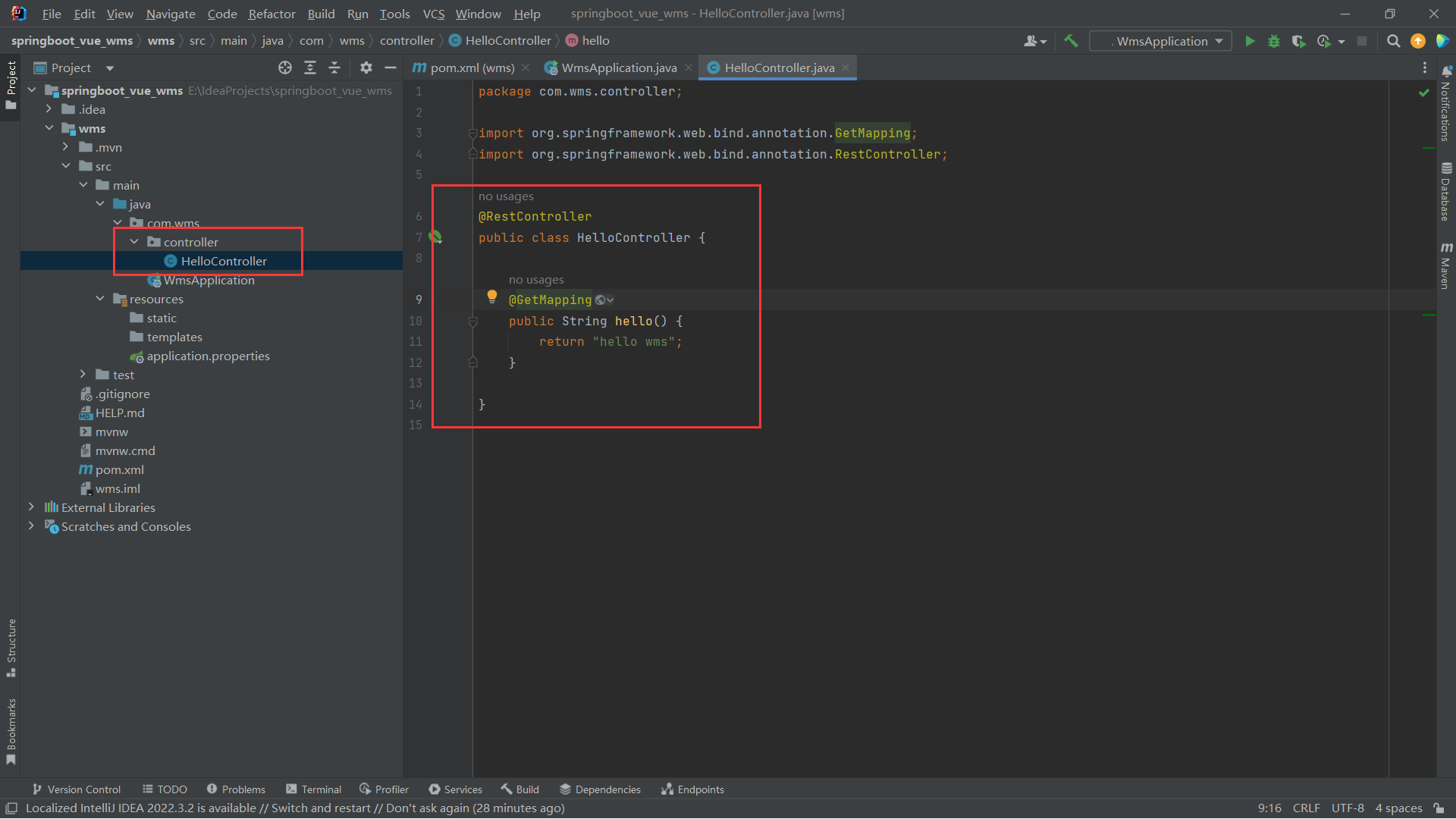Collapse the resources folder
This screenshot has height=819, width=1456.
[99, 299]
